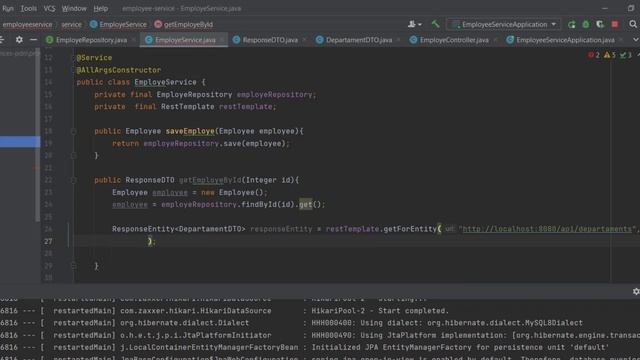Open project panel settings gear
Viewport: 640px width, 360px height.
point(19,40)
